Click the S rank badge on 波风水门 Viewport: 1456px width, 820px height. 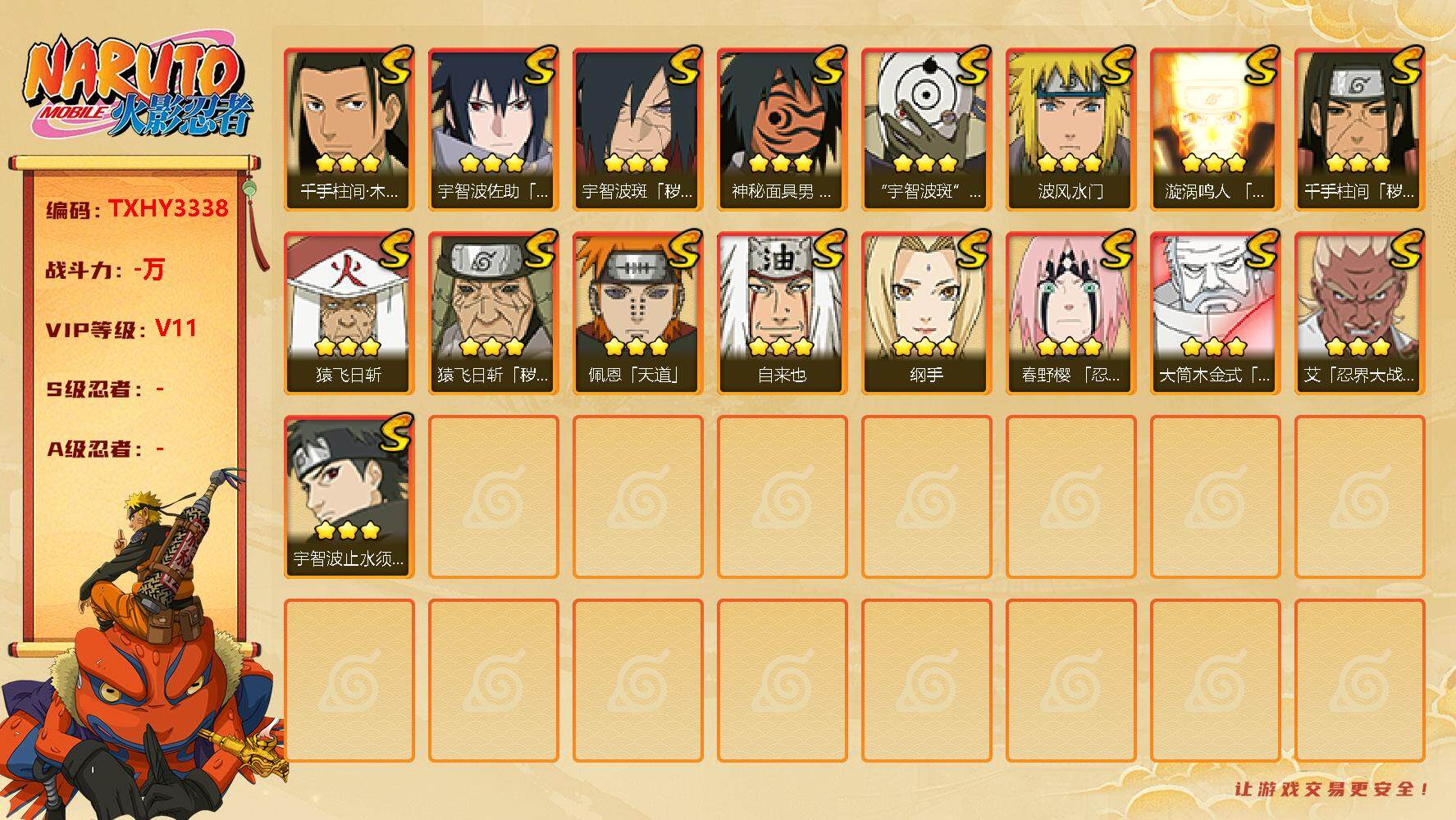(x=1115, y=66)
